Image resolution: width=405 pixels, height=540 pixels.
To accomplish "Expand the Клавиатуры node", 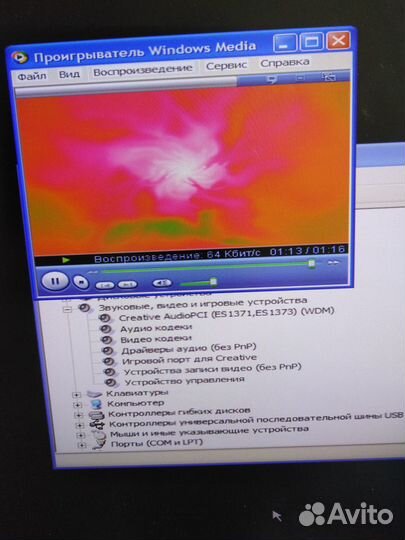I will tap(76, 395).
